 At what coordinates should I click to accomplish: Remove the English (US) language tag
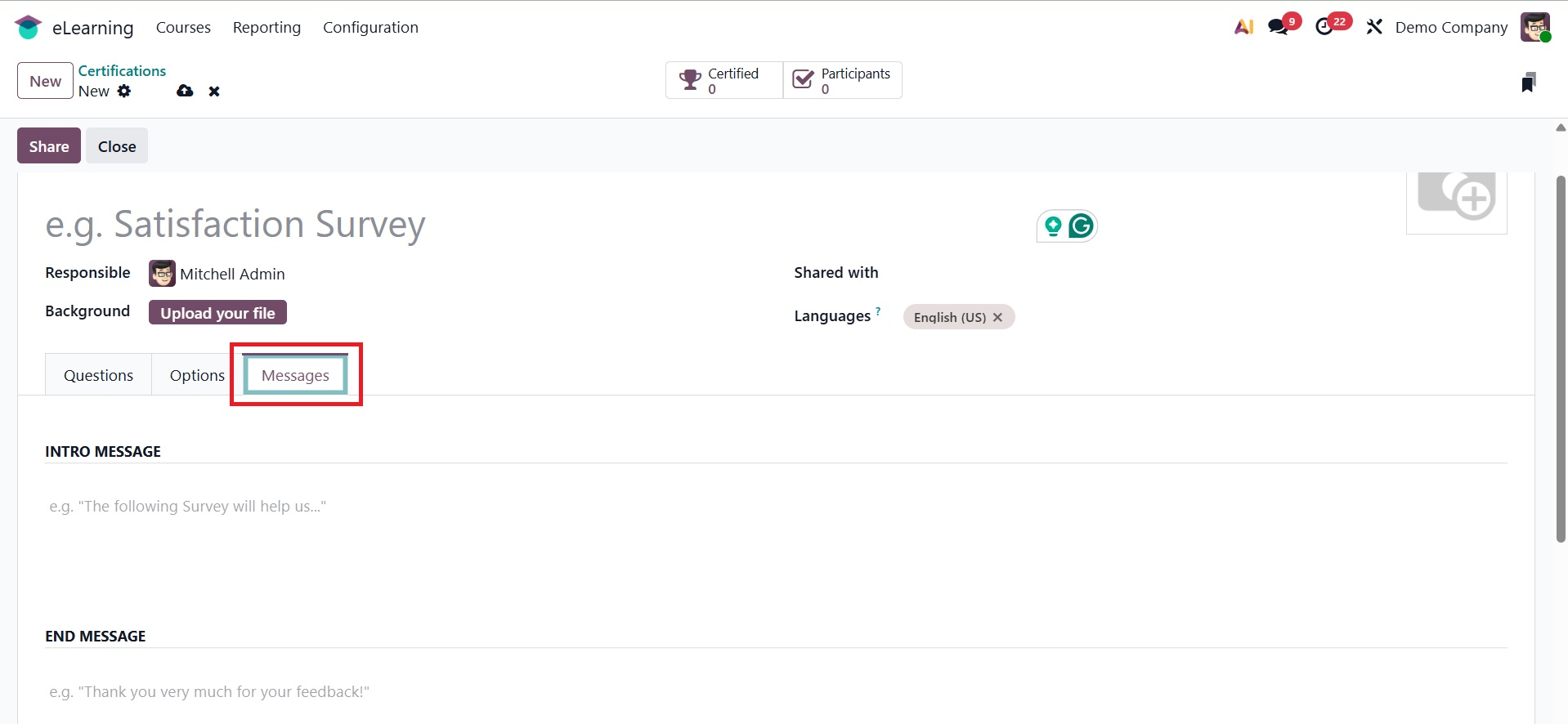click(x=997, y=317)
